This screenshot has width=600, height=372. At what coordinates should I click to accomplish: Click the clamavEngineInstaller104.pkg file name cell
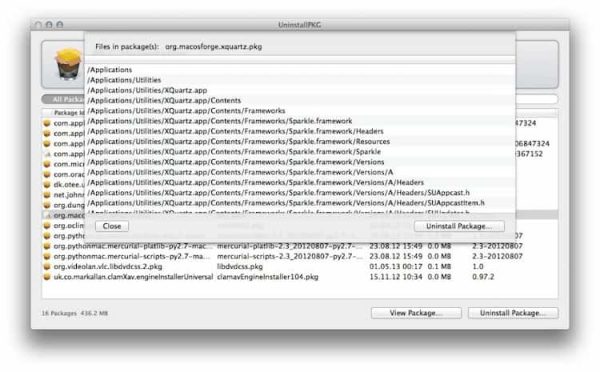[x=267, y=277]
